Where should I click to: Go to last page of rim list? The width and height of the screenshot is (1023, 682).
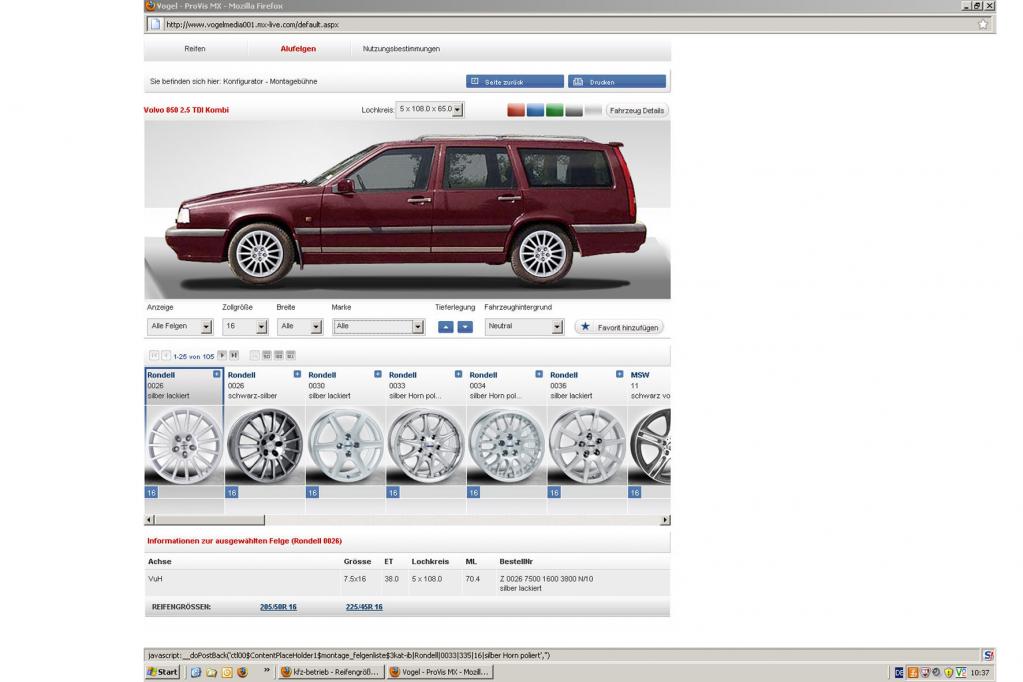(x=234, y=356)
